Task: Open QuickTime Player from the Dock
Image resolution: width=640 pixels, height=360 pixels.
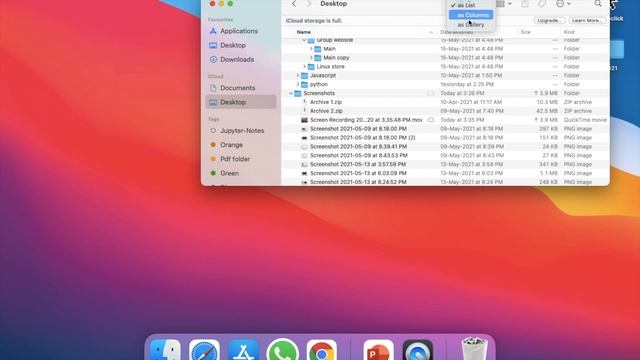Action: point(418,351)
